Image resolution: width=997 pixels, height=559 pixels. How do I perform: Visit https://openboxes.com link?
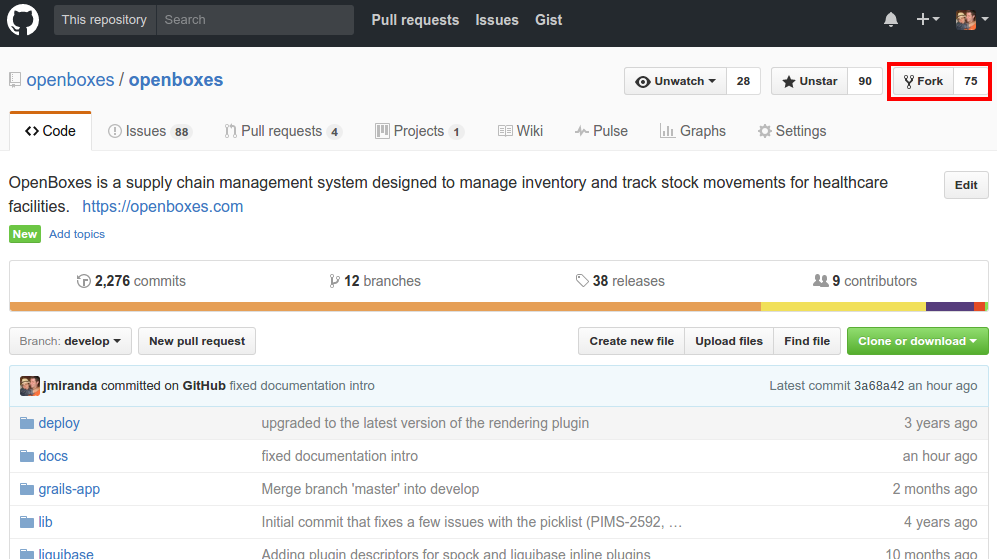pyautogui.click(x=163, y=207)
